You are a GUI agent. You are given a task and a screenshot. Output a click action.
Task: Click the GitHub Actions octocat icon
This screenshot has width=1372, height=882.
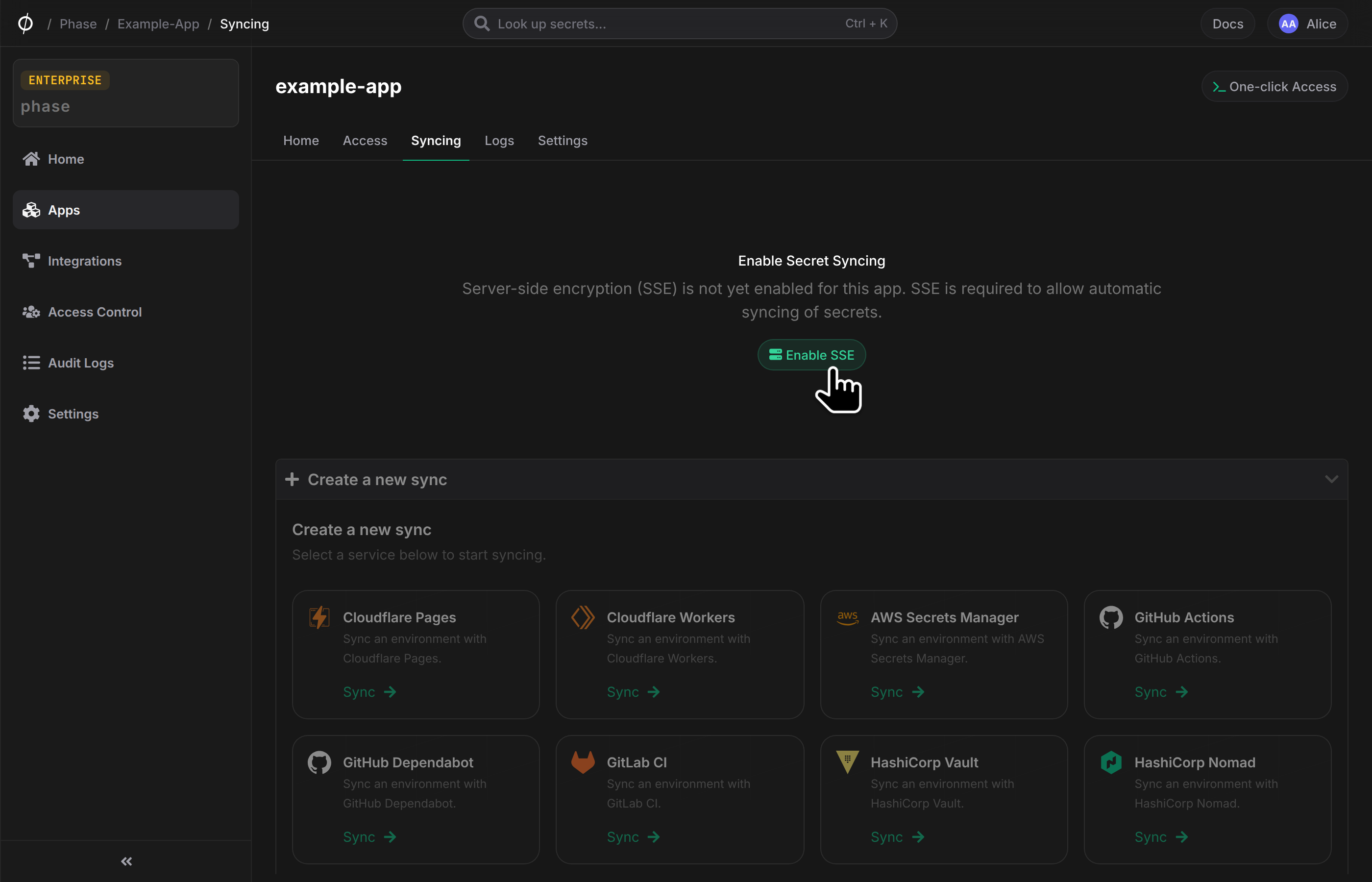(1111, 617)
